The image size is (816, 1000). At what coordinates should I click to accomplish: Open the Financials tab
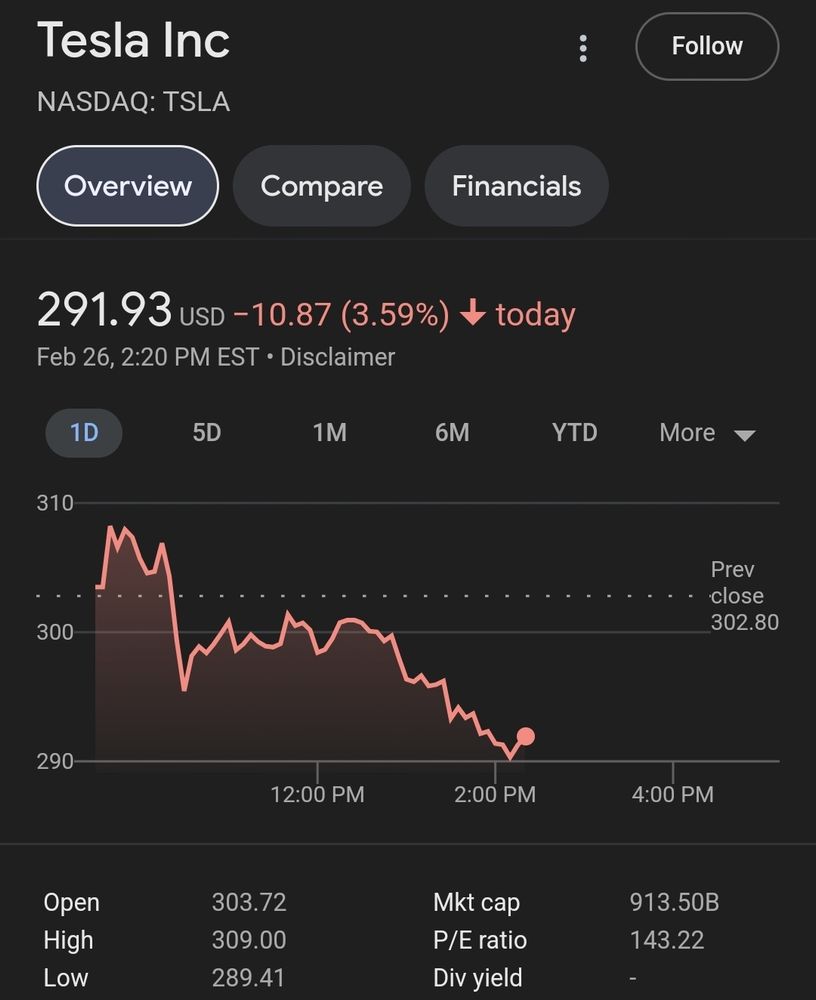pos(516,186)
